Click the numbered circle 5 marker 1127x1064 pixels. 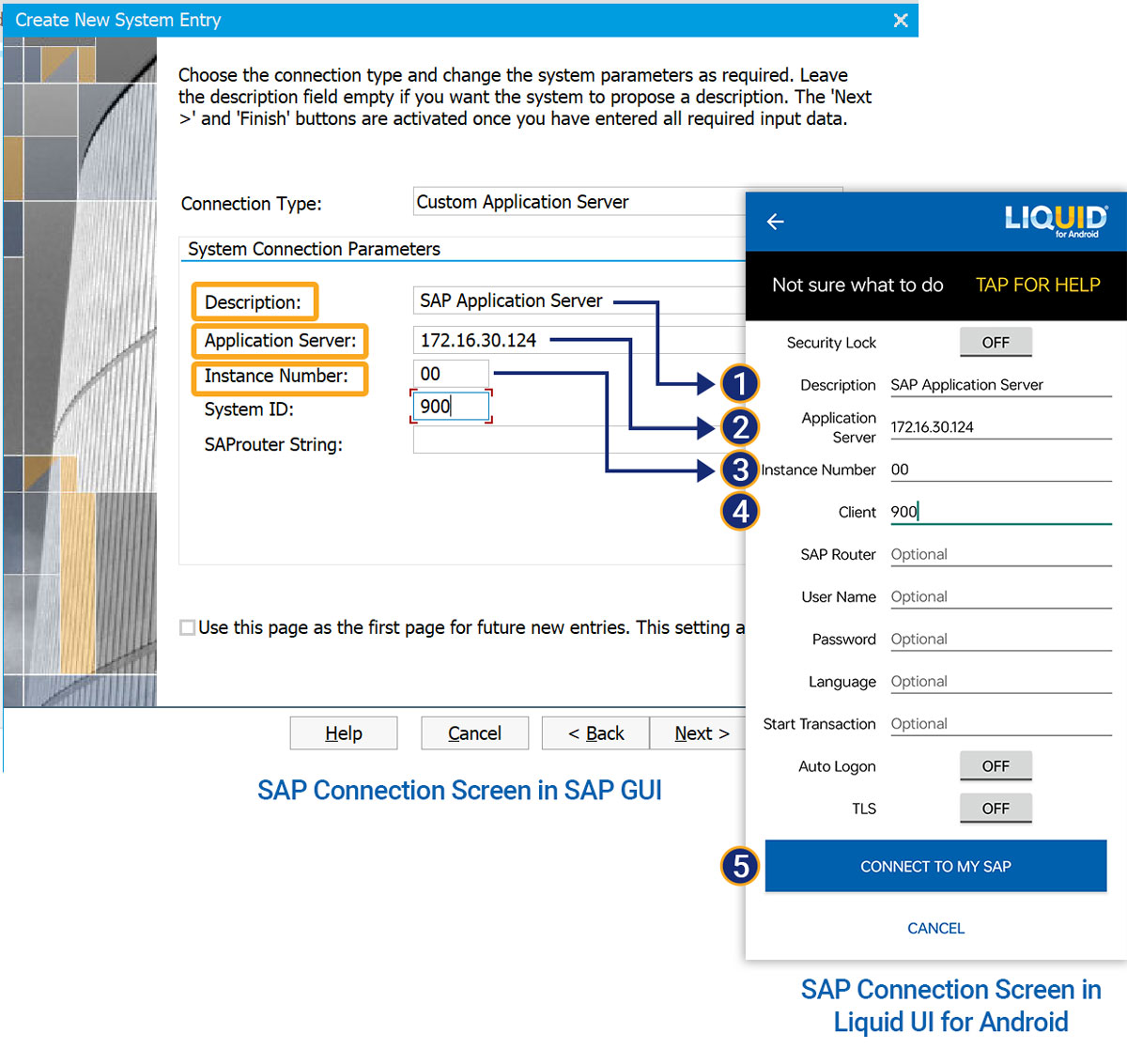coord(740,866)
